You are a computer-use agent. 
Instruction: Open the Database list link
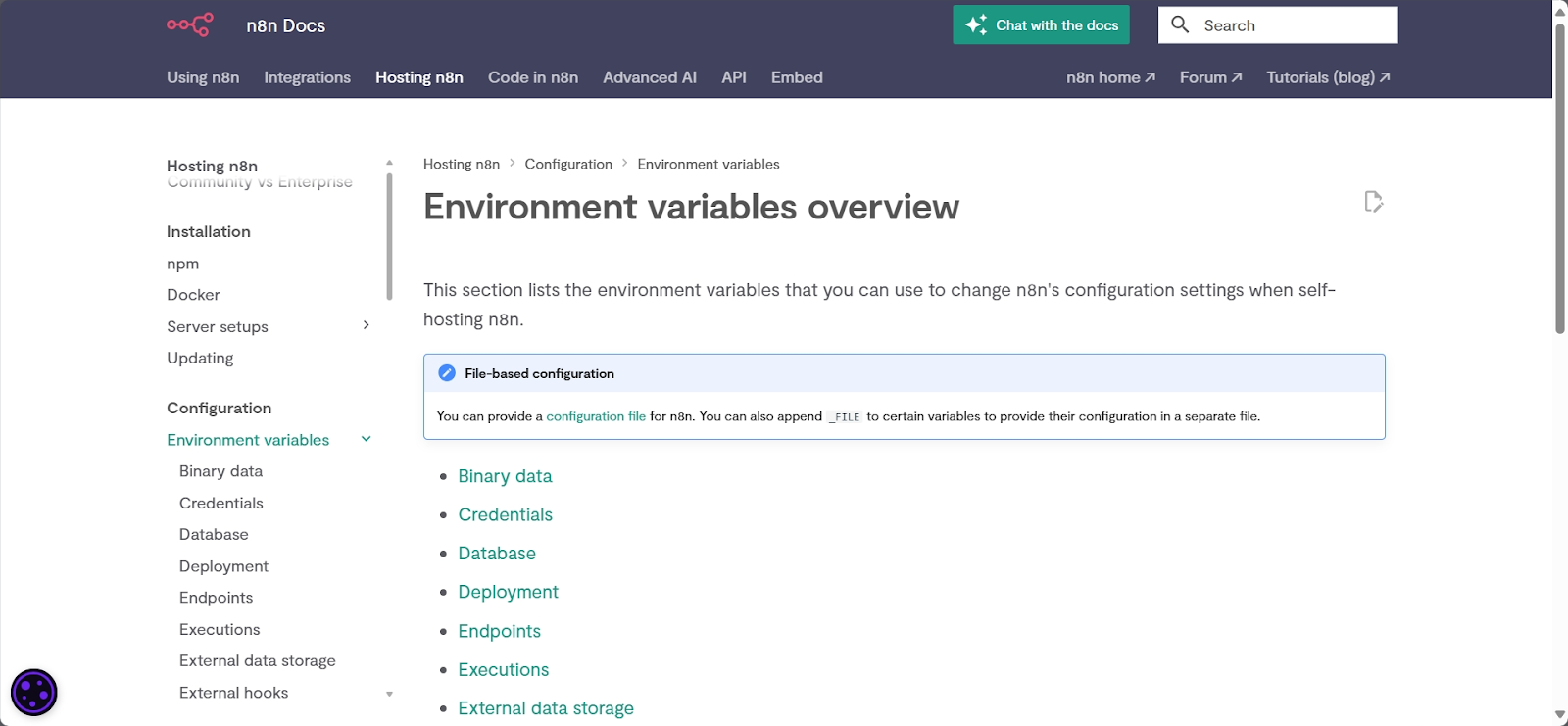(497, 554)
